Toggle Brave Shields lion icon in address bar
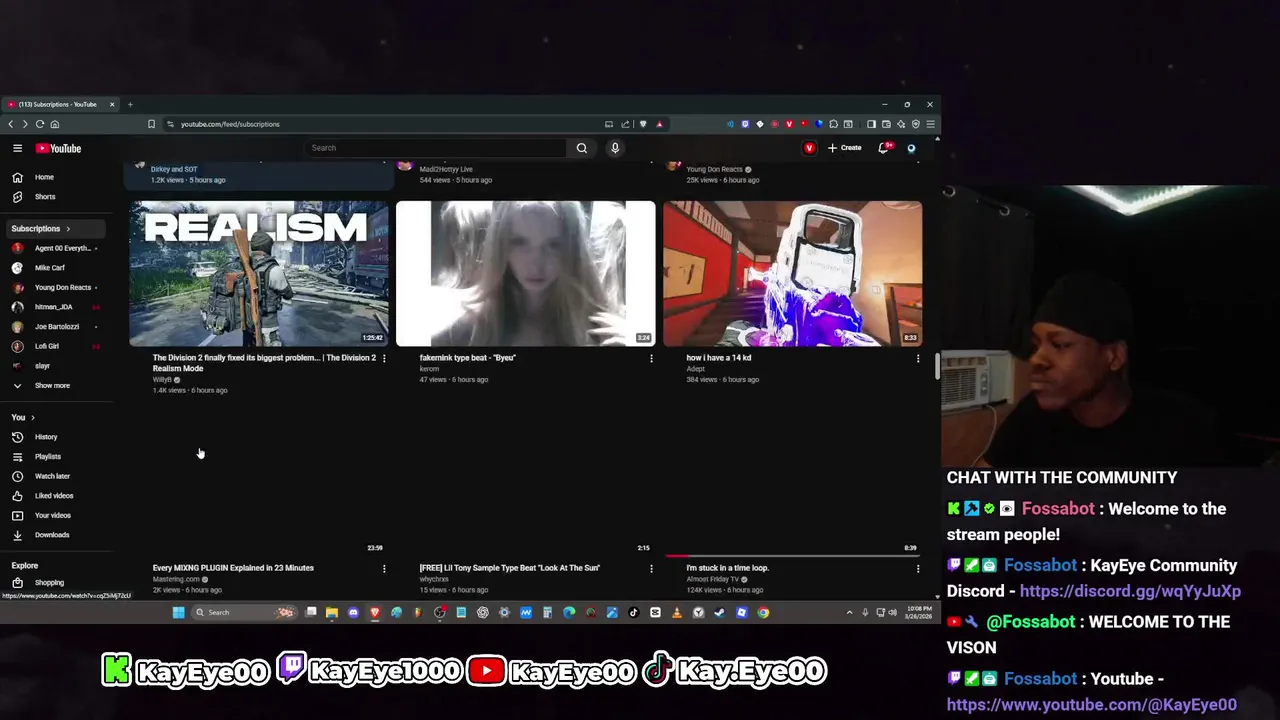Screen dimensions: 1280x720 tap(643, 124)
